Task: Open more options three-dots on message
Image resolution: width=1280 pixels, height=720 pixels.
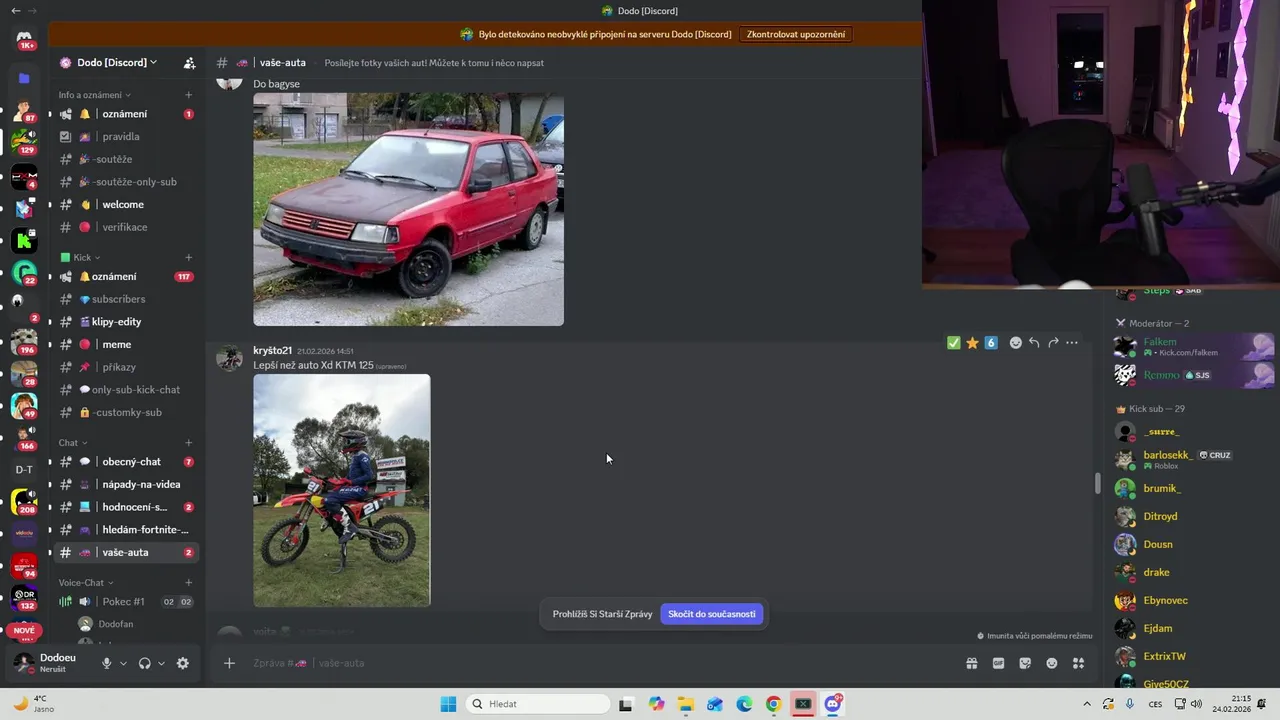Action: click(x=1072, y=343)
